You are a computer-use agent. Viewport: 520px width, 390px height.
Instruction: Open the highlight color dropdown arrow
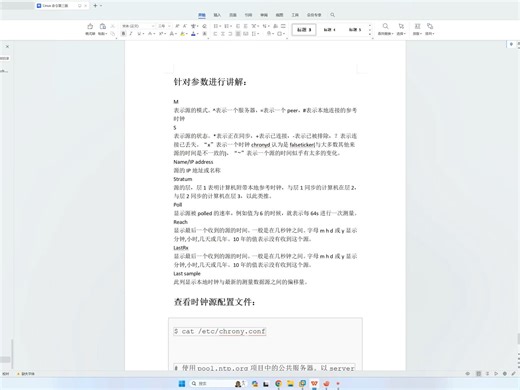[187, 34]
